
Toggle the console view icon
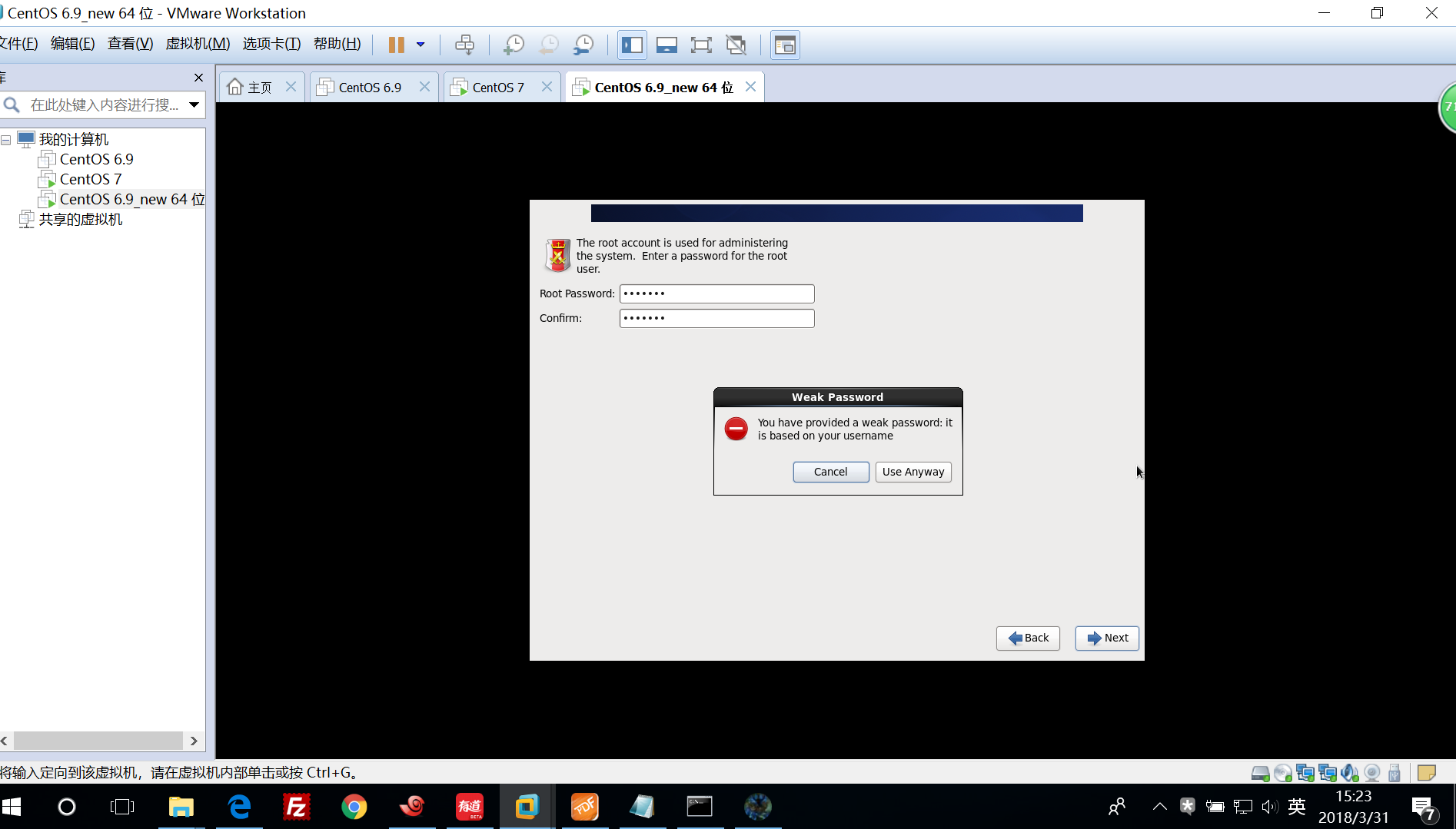785,45
